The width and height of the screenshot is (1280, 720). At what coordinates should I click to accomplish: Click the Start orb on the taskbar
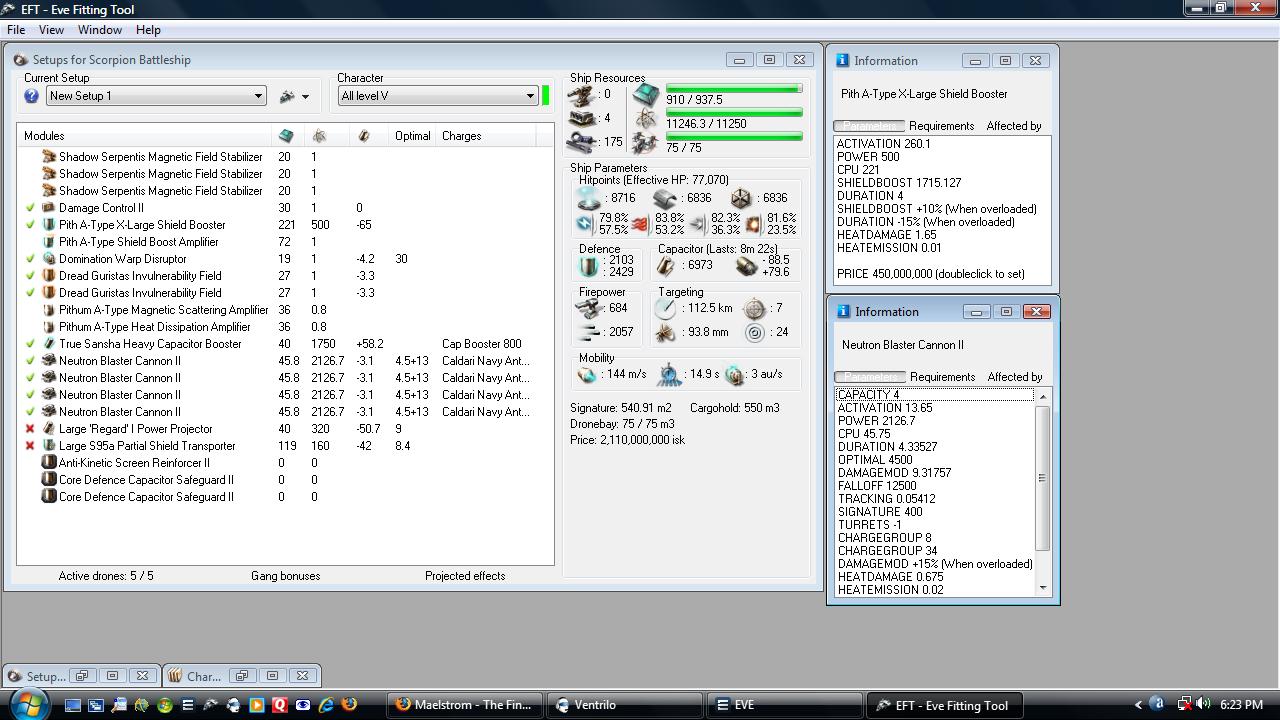click(x=27, y=704)
